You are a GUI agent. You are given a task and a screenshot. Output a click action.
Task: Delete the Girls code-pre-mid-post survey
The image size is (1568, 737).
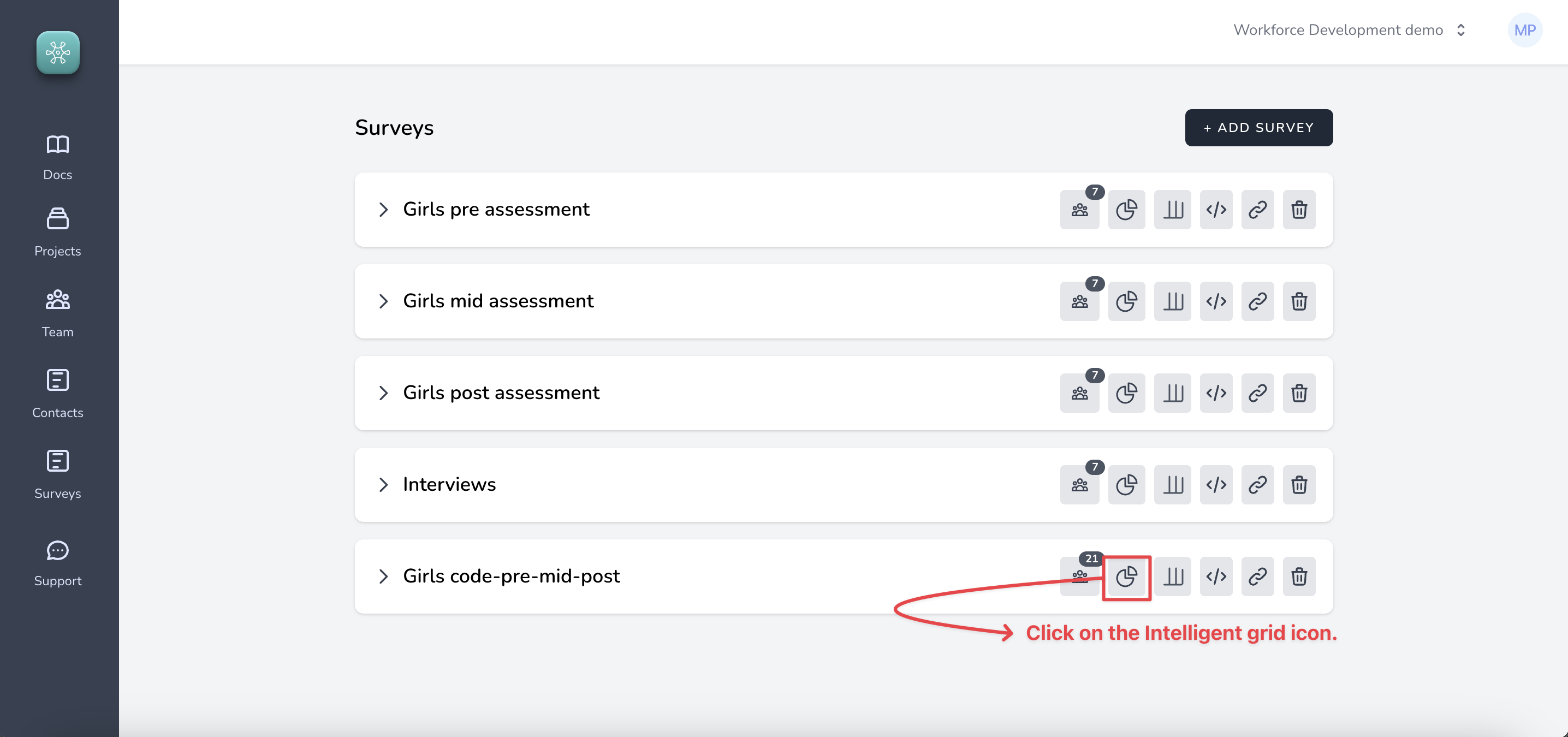click(x=1299, y=576)
